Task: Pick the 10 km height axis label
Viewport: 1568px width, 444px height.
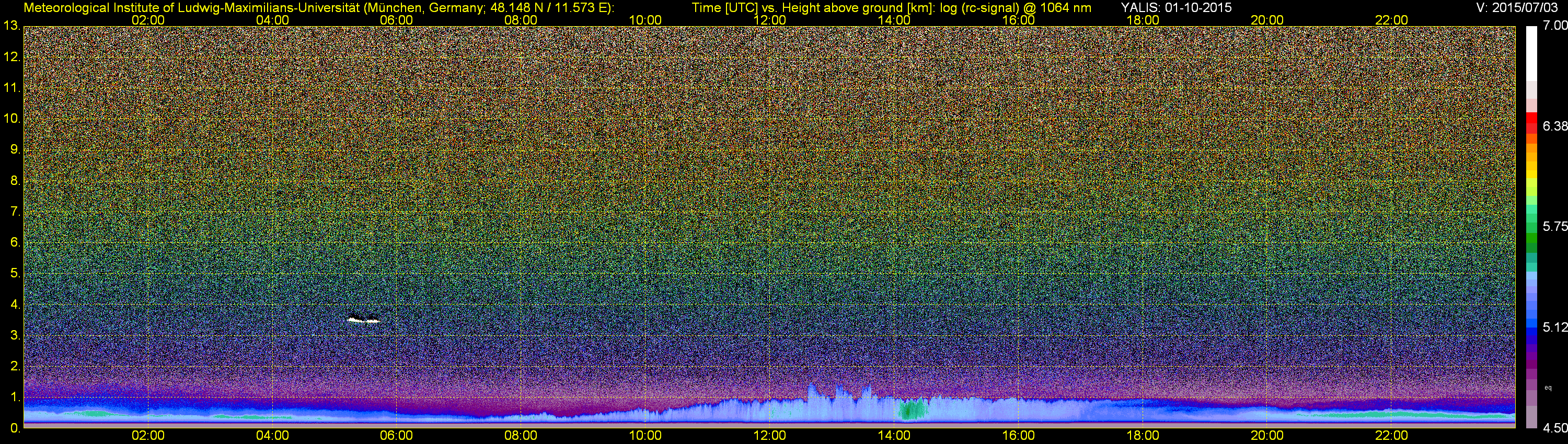Action: tap(11, 119)
